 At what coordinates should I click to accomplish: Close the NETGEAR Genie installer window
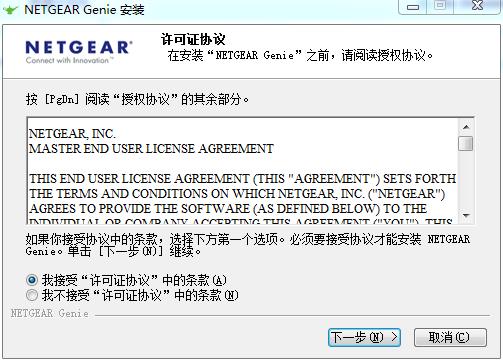coord(477,6)
